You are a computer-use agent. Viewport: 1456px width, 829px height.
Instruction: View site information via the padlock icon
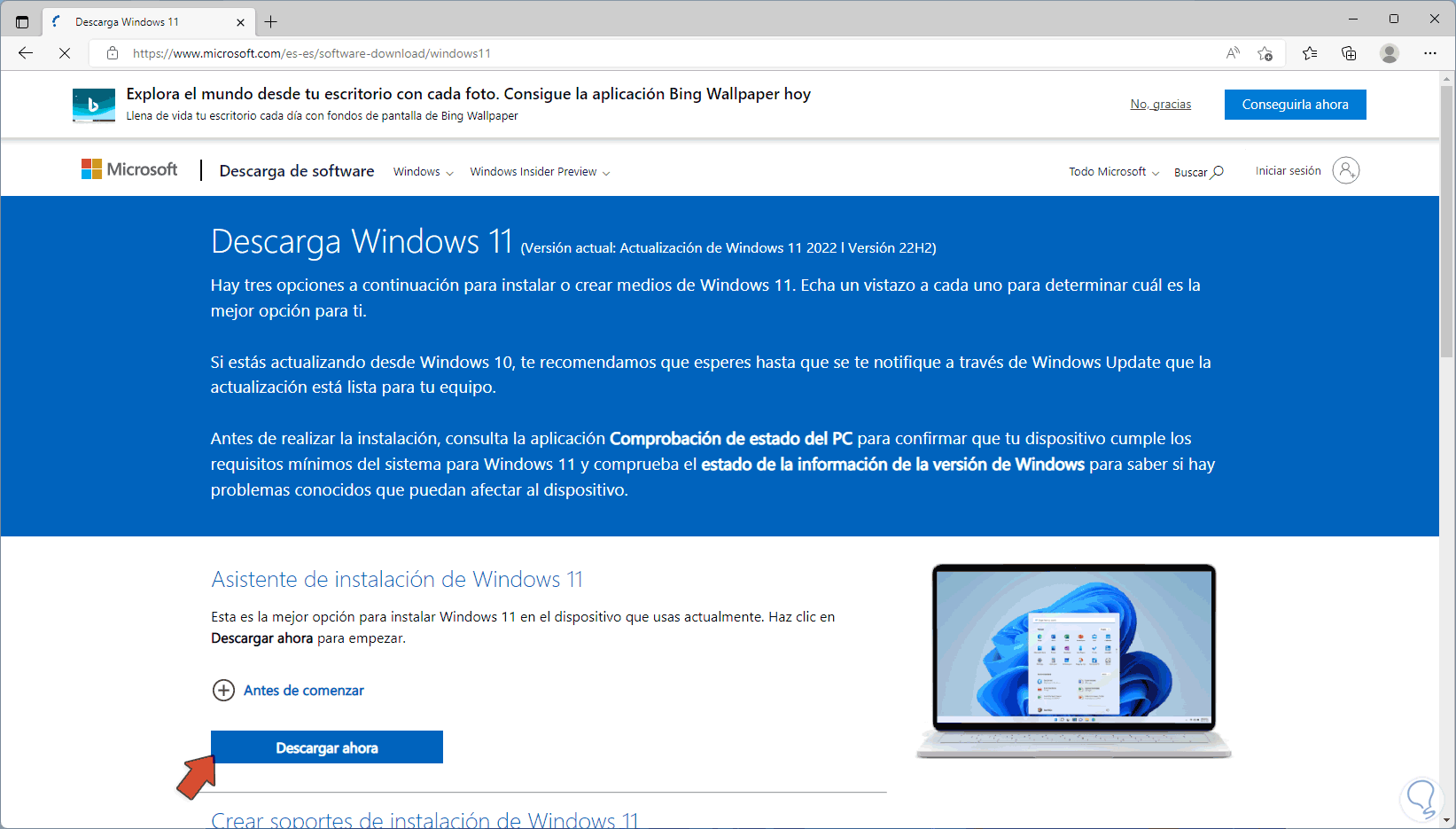[x=113, y=53]
